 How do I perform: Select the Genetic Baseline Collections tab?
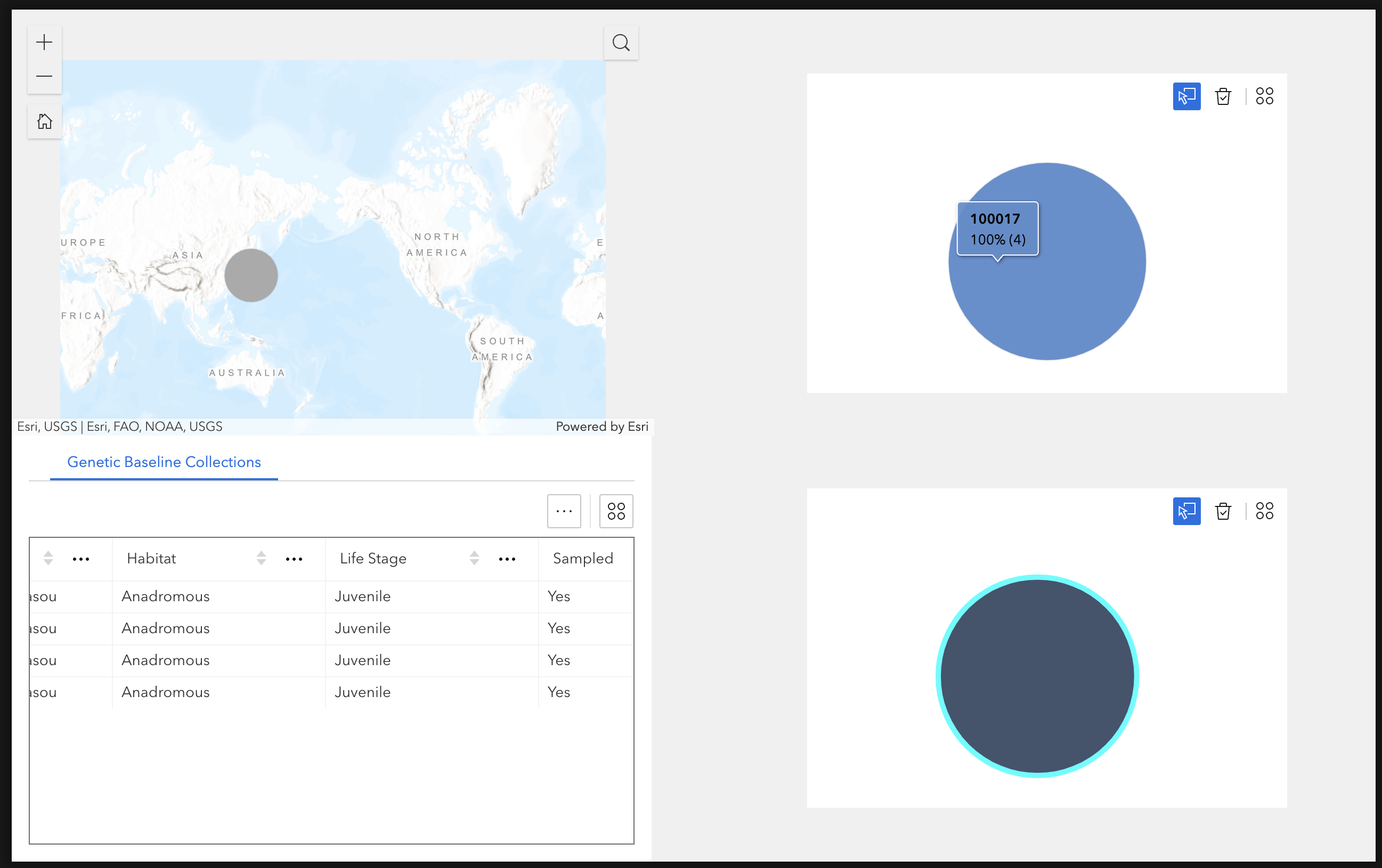(x=164, y=462)
